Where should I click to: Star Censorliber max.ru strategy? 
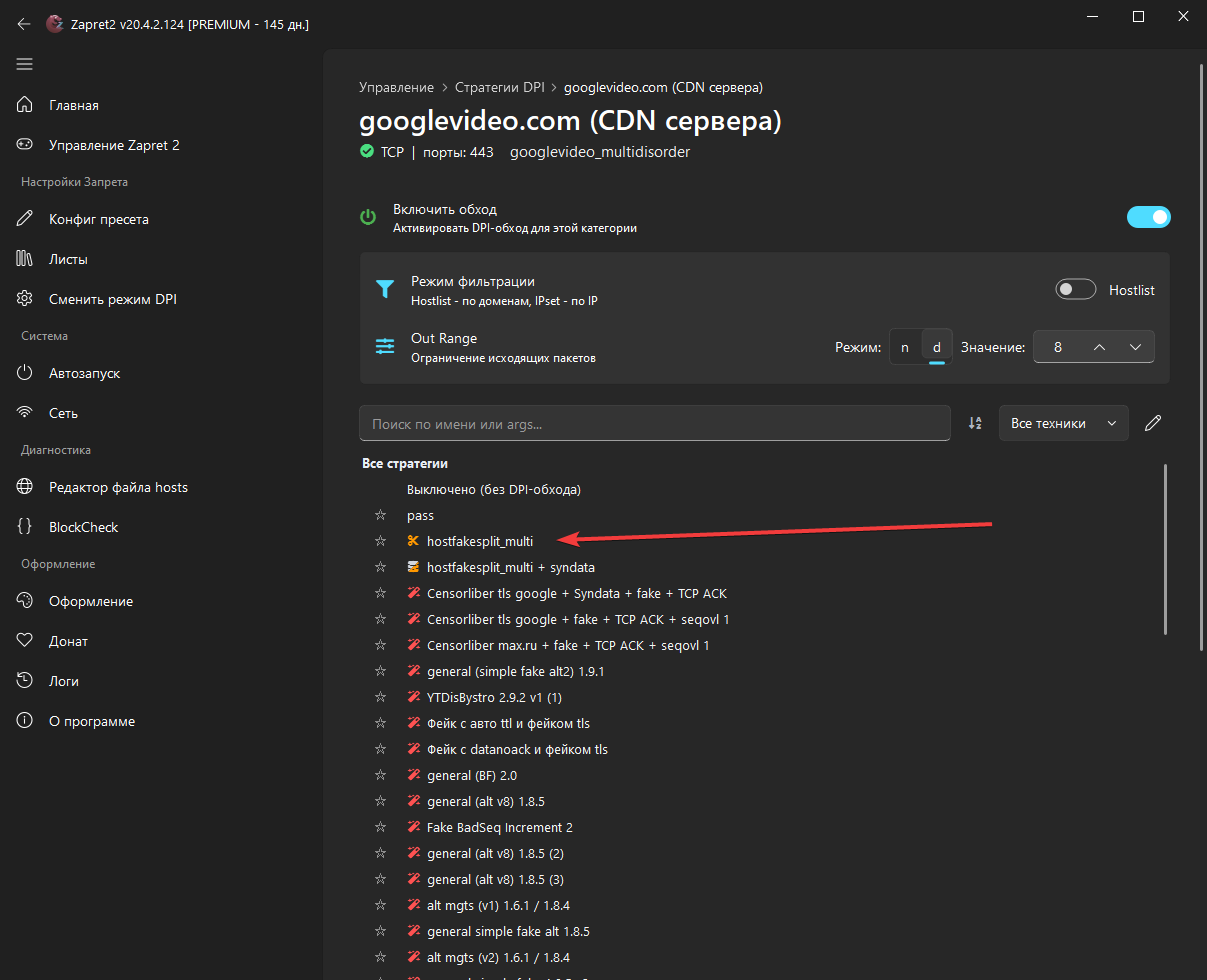pos(380,645)
